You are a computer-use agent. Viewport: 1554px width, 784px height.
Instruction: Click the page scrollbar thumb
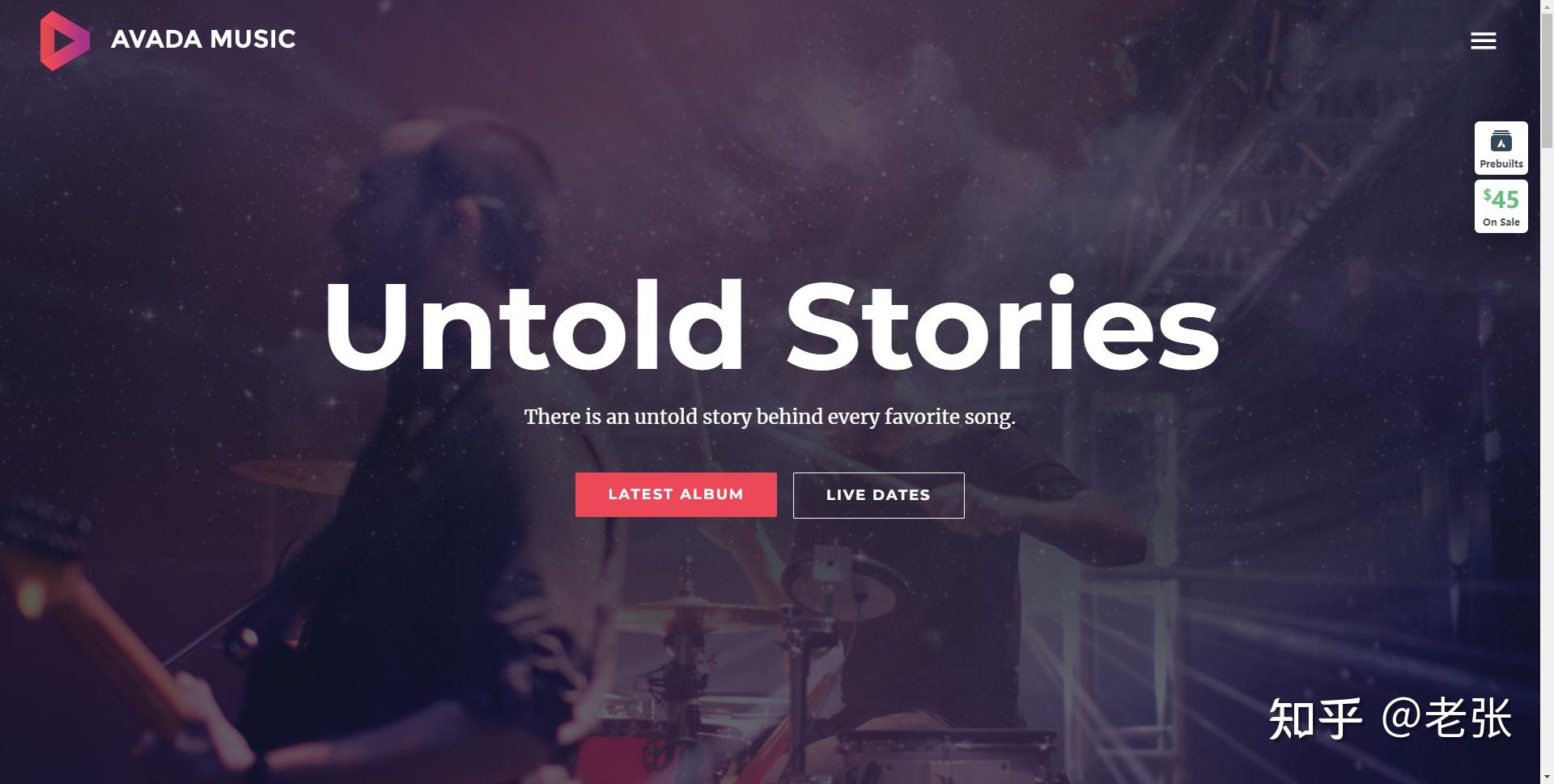(x=1547, y=81)
